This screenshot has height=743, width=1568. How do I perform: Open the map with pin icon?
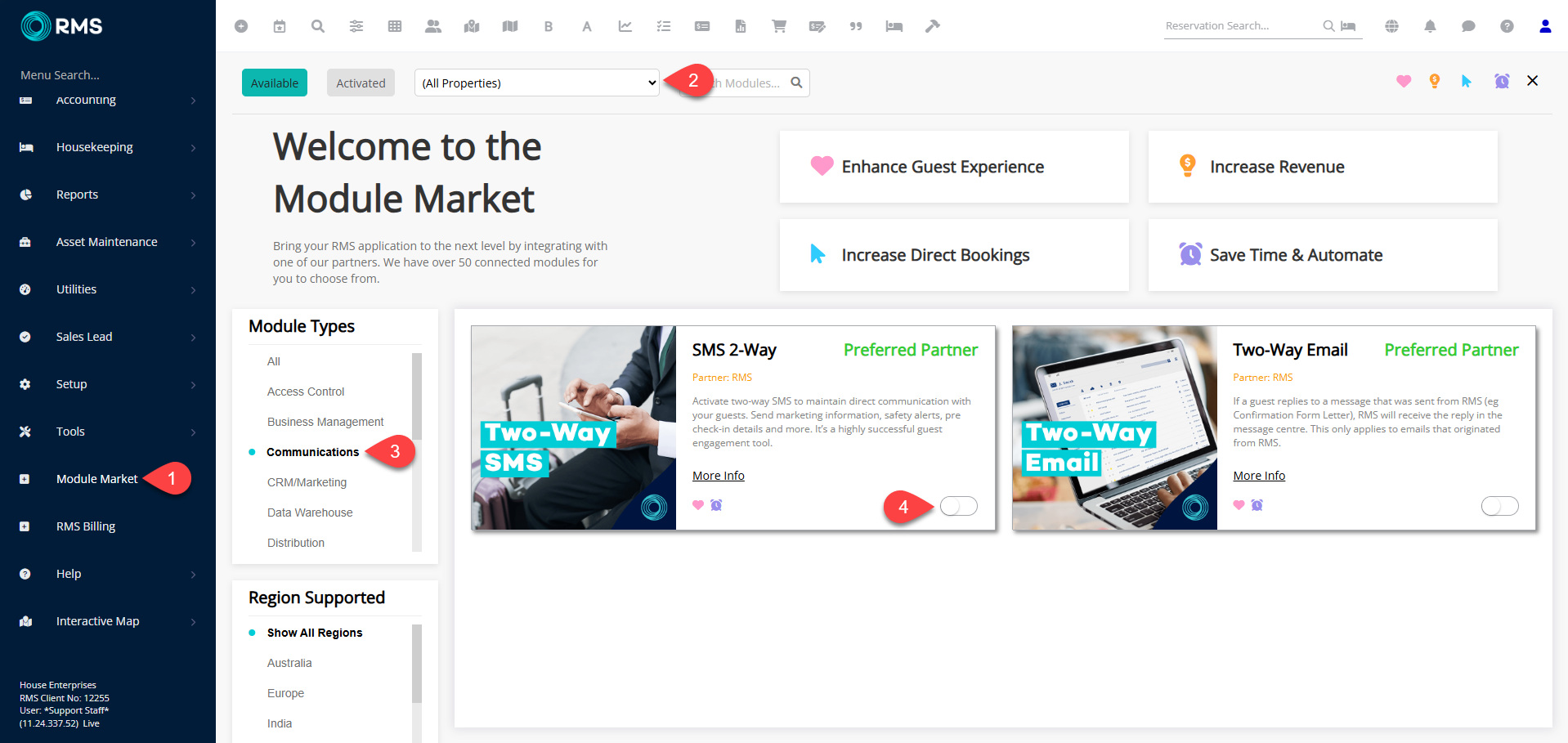click(472, 26)
